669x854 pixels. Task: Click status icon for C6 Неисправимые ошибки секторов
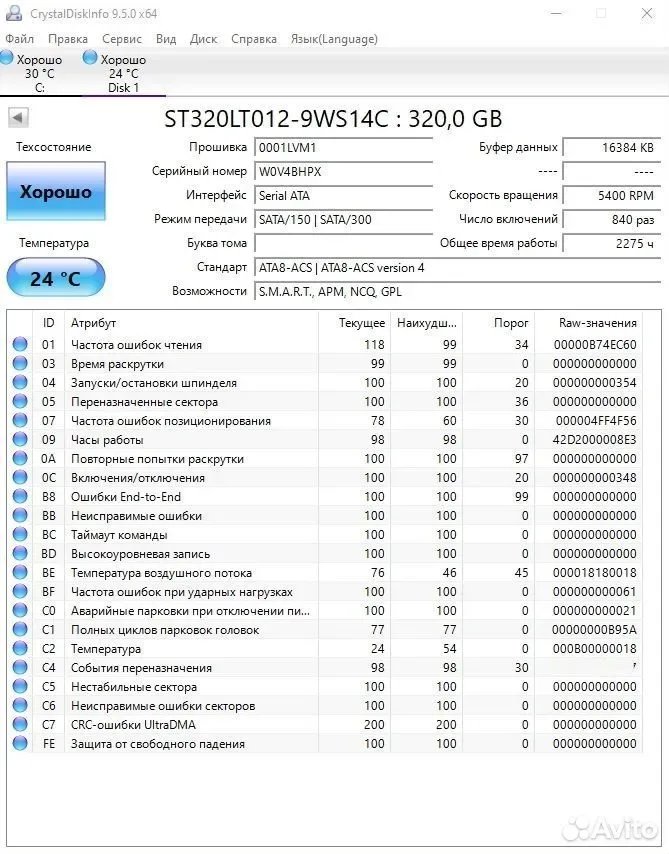(x=20, y=705)
